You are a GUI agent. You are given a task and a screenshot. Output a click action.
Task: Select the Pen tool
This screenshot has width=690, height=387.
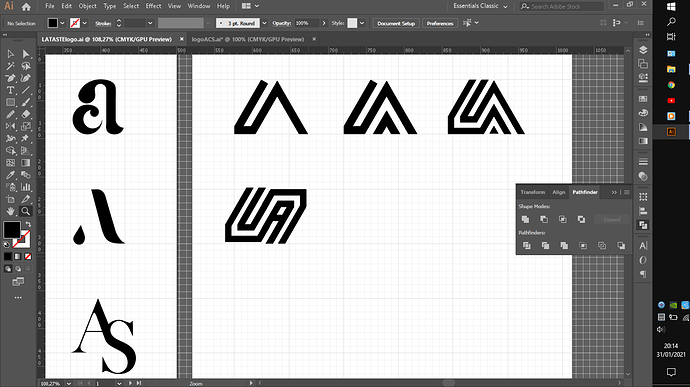[x=10, y=78]
